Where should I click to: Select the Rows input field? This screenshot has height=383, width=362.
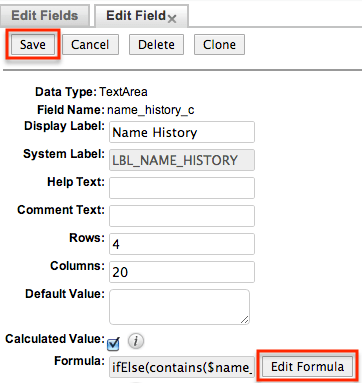coord(182,244)
